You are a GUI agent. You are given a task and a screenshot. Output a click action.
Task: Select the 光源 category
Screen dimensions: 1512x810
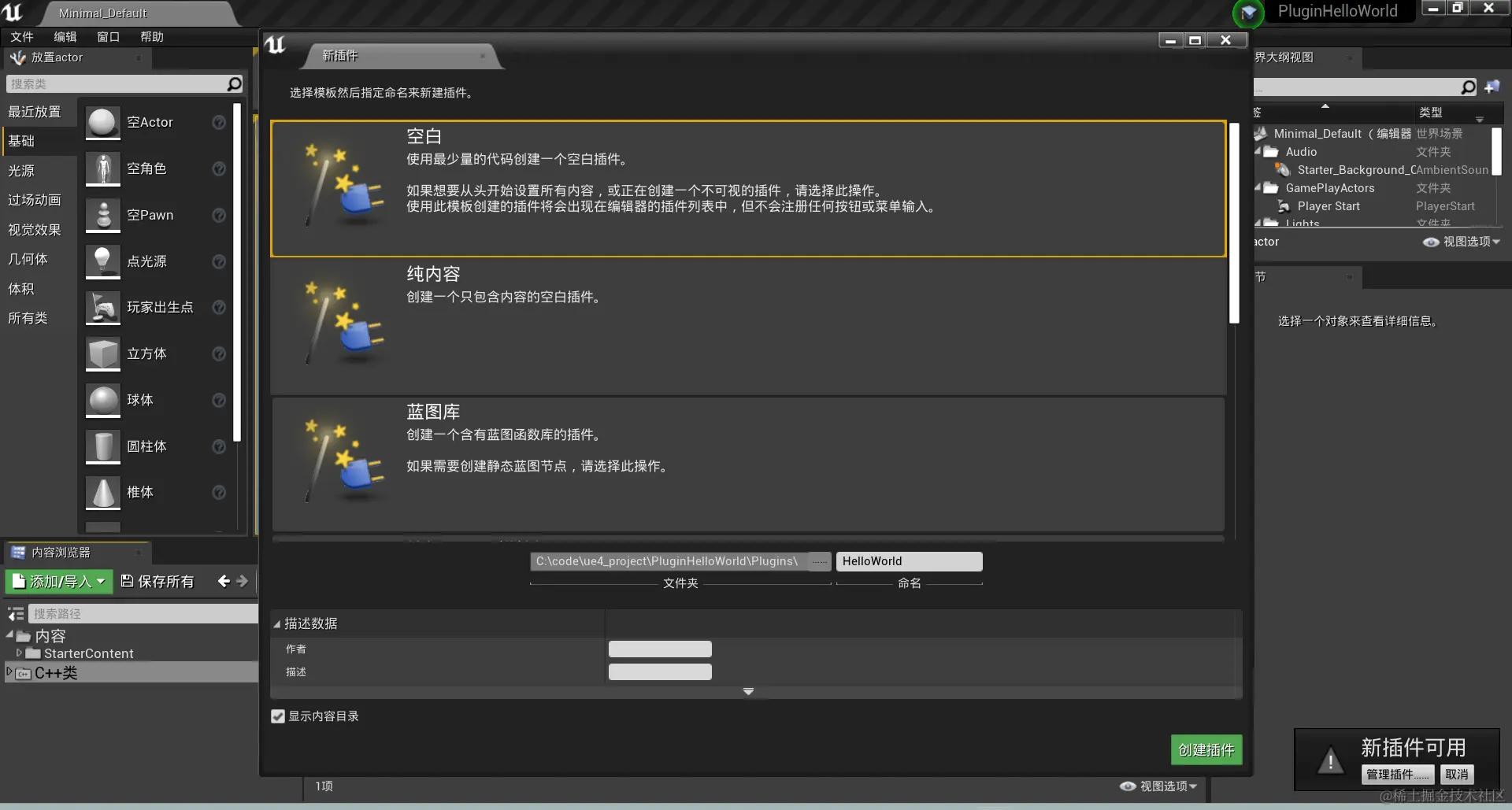[39, 171]
